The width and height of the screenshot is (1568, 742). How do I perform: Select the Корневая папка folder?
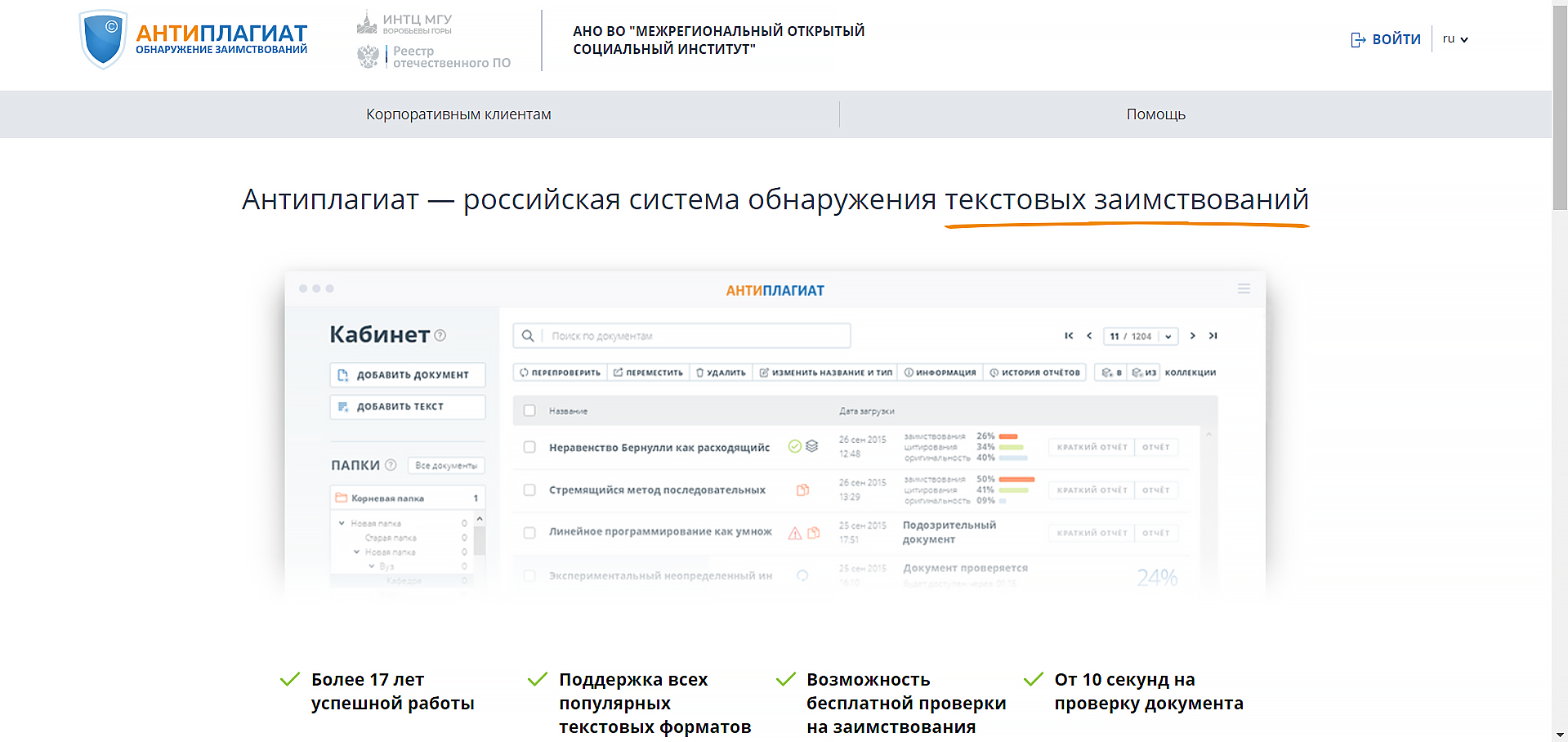tap(408, 498)
